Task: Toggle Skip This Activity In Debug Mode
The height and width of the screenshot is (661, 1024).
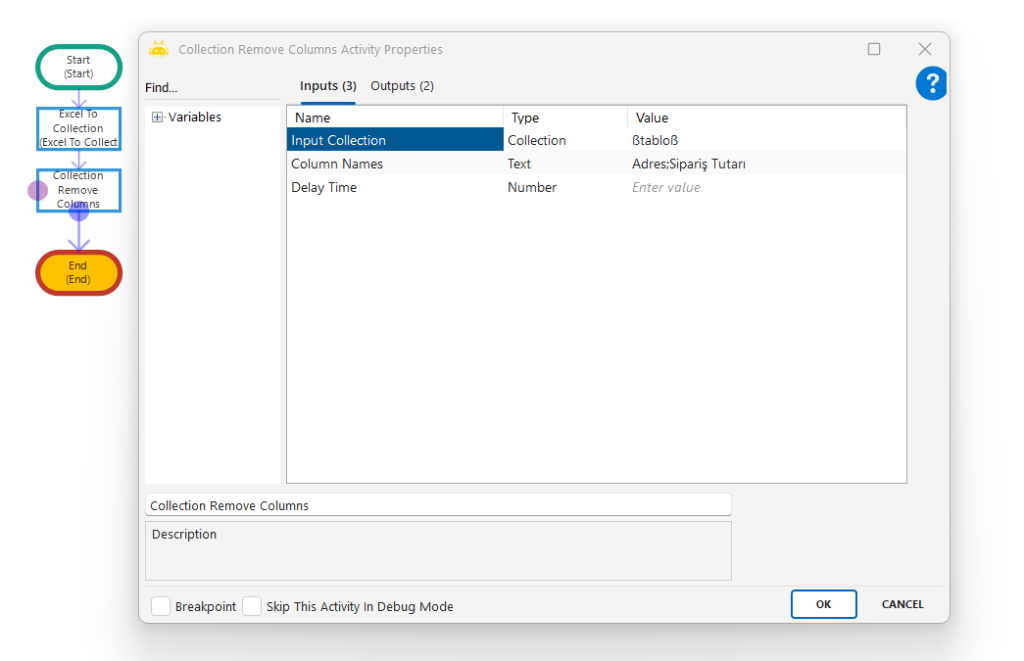Action: click(x=252, y=606)
